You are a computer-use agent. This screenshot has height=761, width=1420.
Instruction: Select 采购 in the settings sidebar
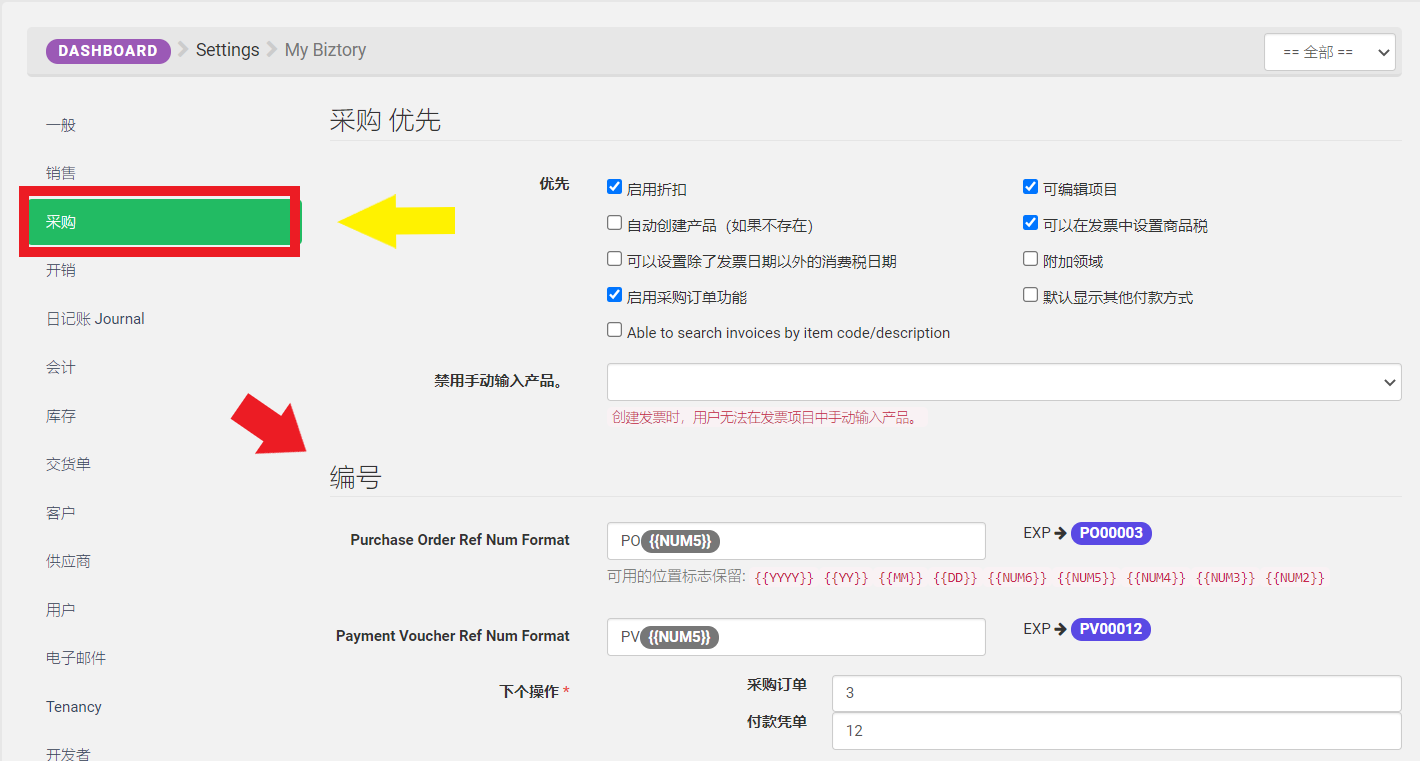(x=160, y=222)
